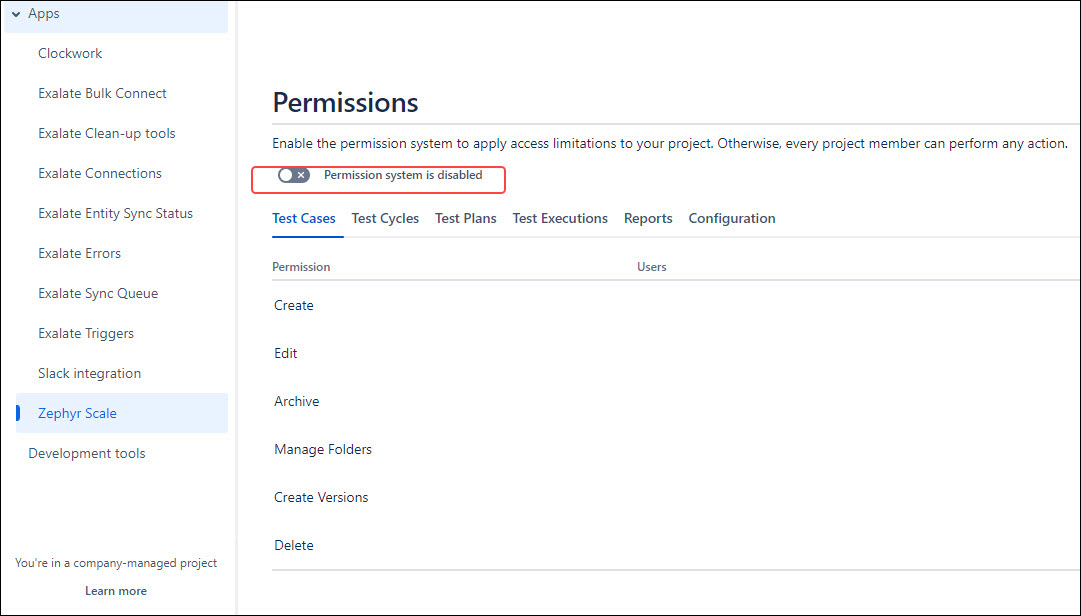Switch to the Test Cycles tab
Image resolution: width=1081 pixels, height=616 pixels.
point(385,218)
